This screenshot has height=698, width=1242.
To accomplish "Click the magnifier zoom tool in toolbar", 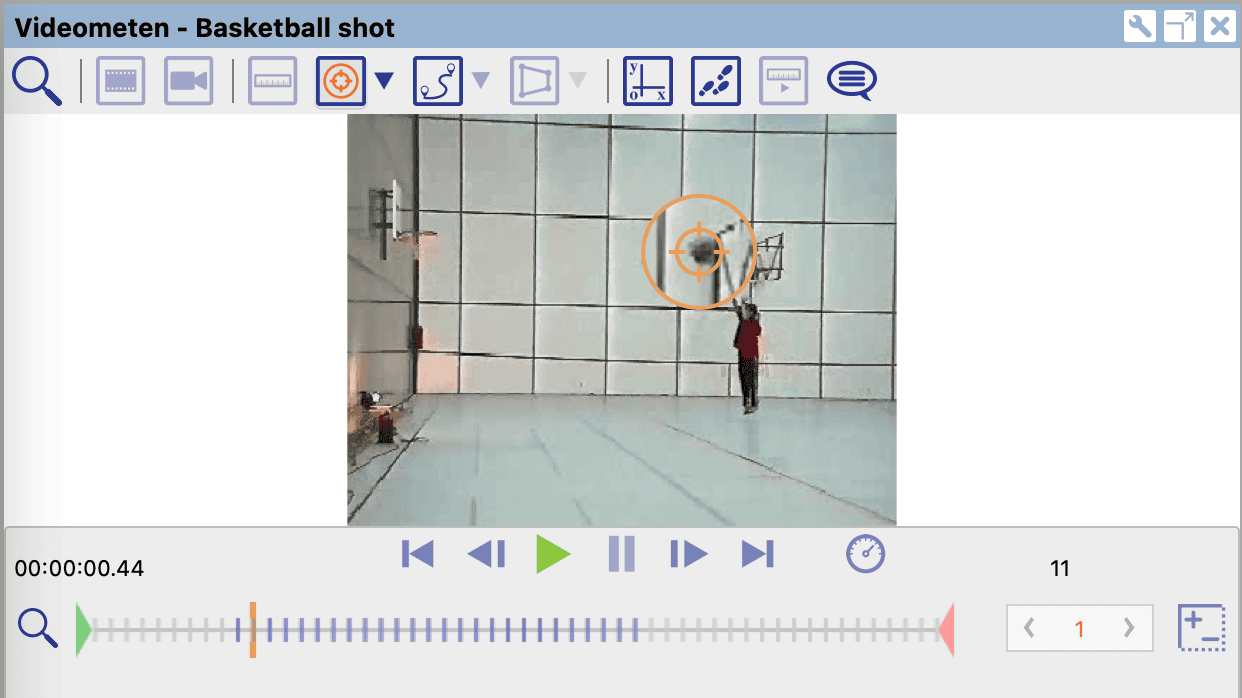I will point(37,81).
